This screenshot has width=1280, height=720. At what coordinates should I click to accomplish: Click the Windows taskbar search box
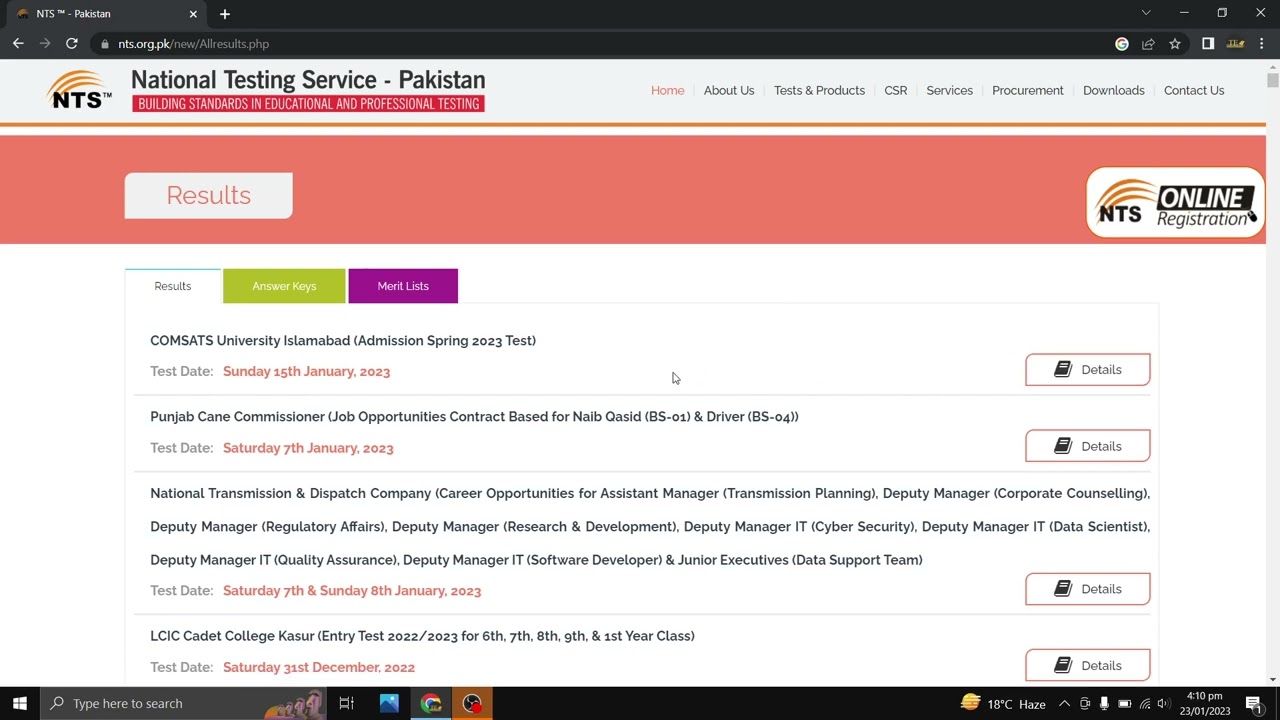[184, 703]
